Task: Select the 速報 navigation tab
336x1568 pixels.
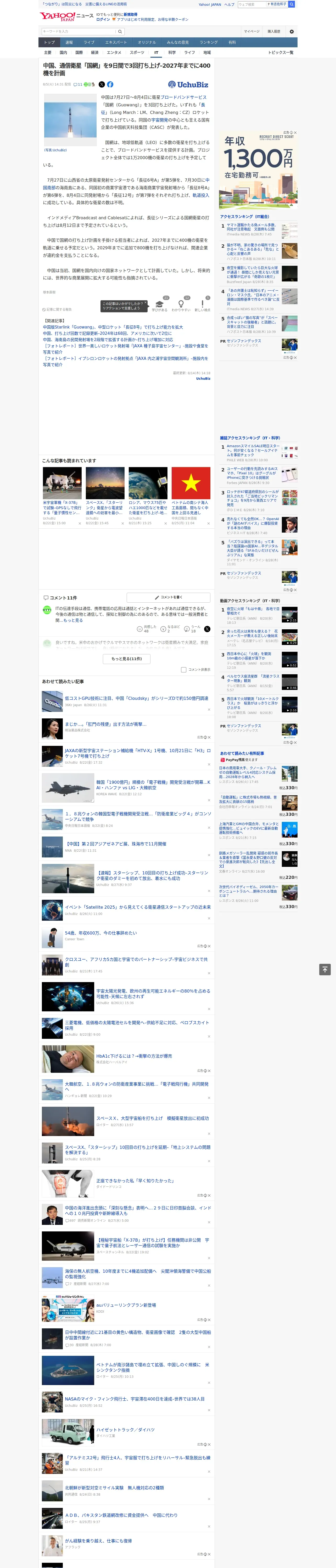Action: (69, 43)
